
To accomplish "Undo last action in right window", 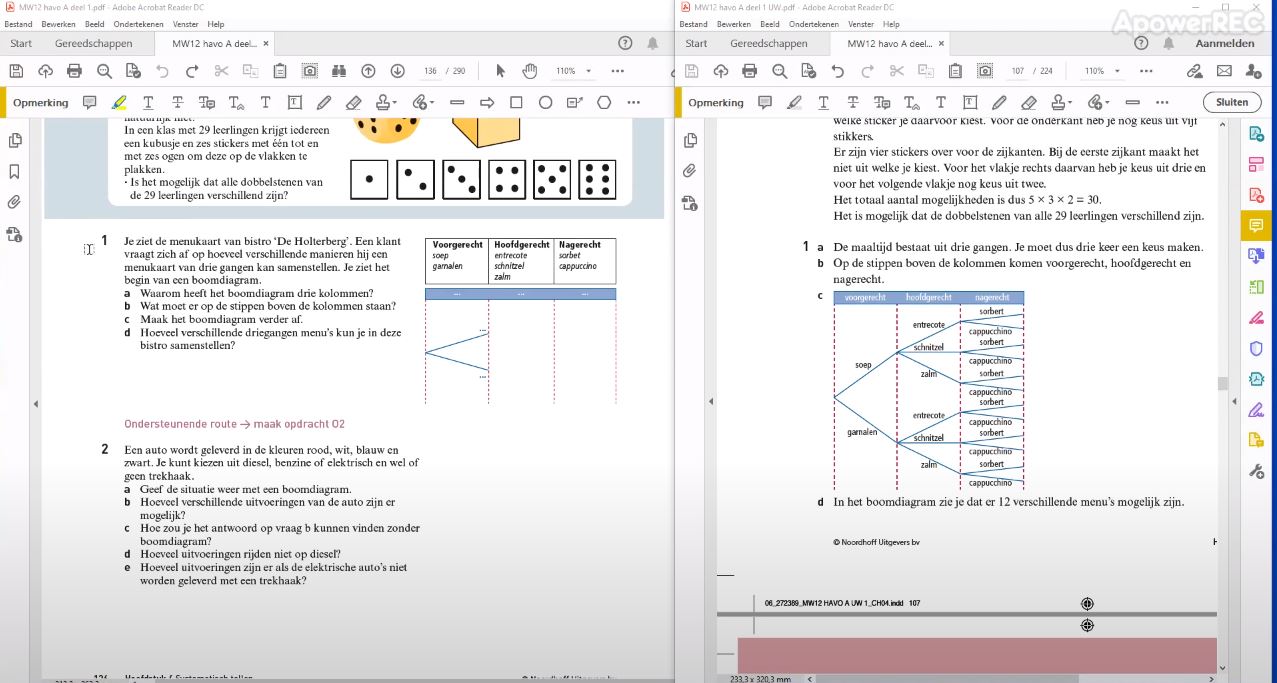I will click(837, 71).
